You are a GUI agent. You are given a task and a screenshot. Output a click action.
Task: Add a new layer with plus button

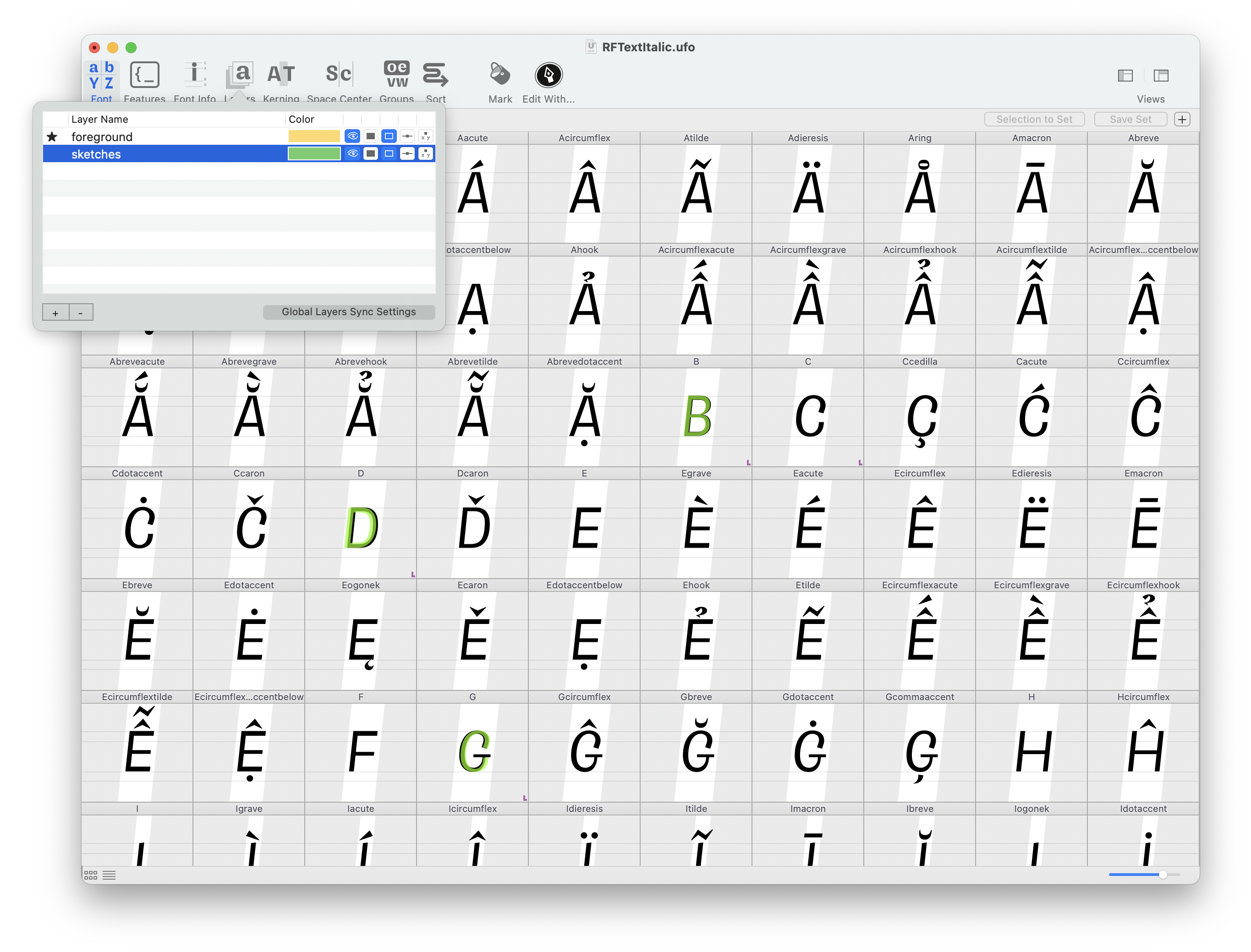(55, 312)
